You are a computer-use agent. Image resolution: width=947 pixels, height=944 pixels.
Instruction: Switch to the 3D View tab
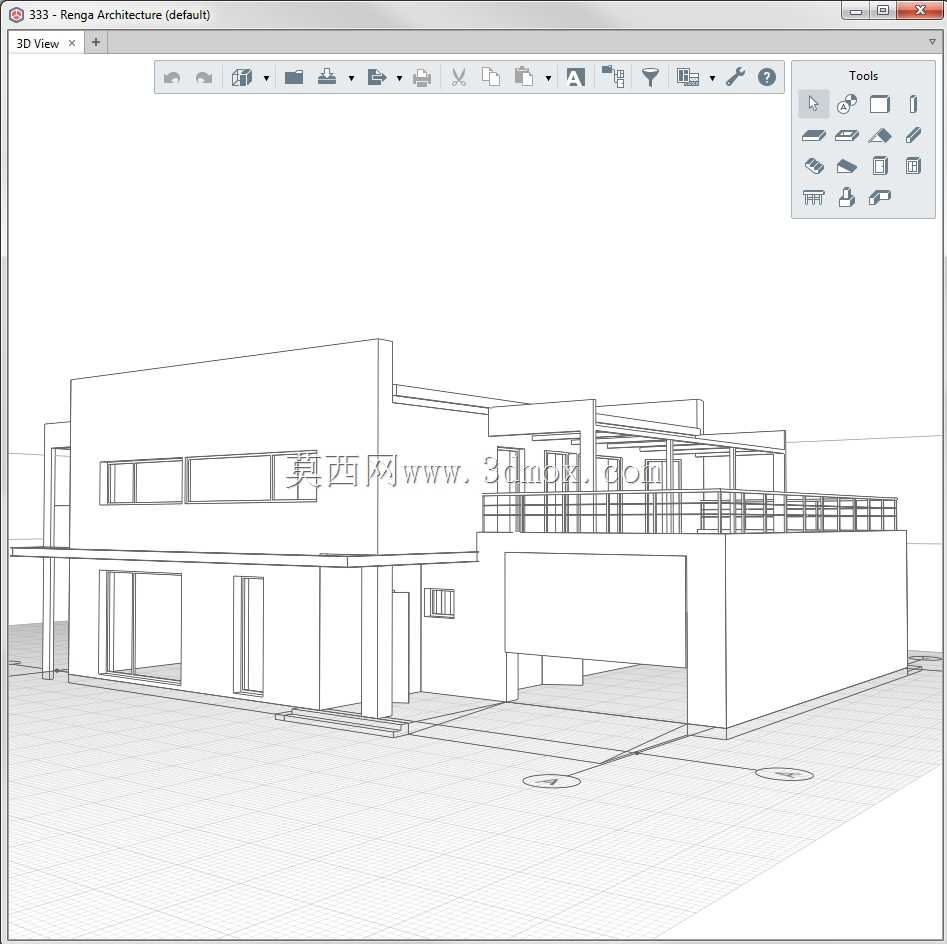tap(37, 43)
